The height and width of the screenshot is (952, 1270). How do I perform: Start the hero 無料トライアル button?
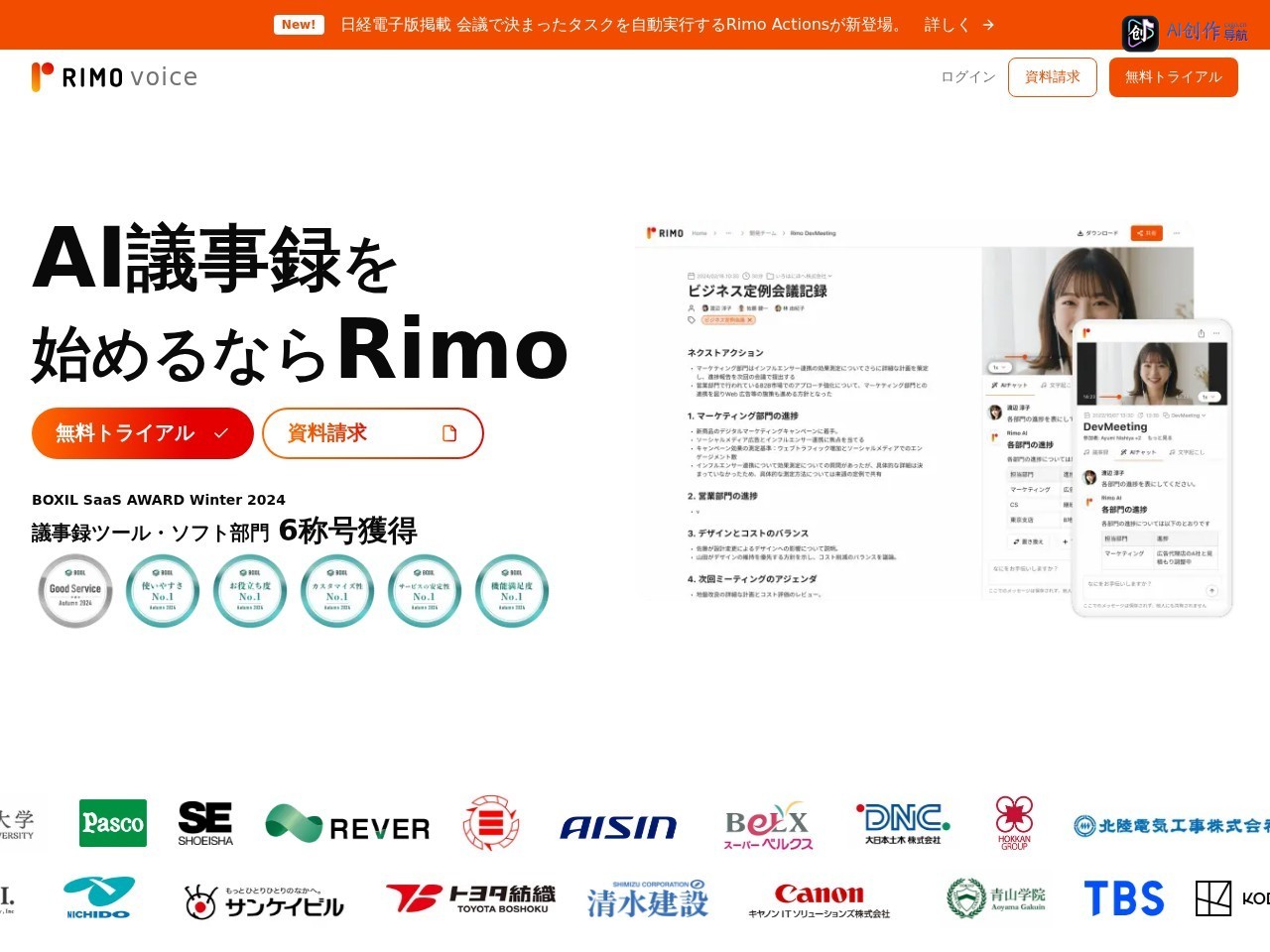tap(143, 433)
